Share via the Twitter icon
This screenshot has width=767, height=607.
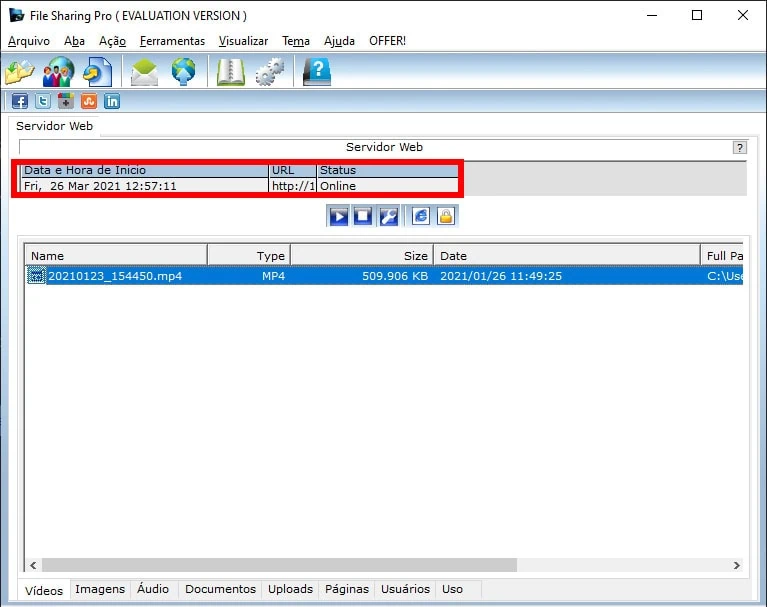click(x=43, y=101)
